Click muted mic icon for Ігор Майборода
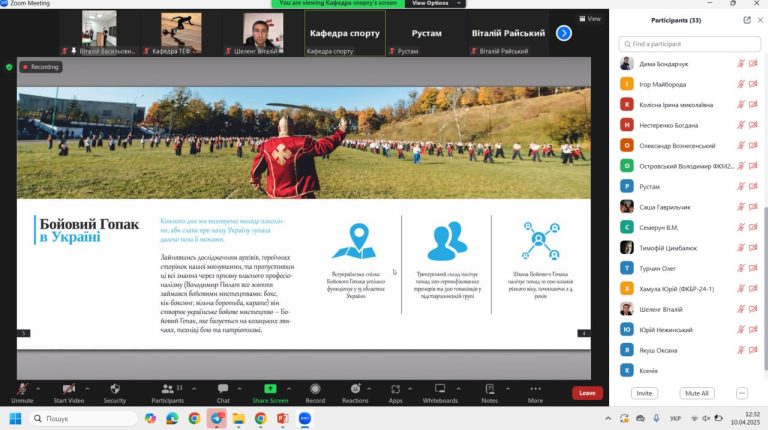768x430 pixels. tap(741, 84)
